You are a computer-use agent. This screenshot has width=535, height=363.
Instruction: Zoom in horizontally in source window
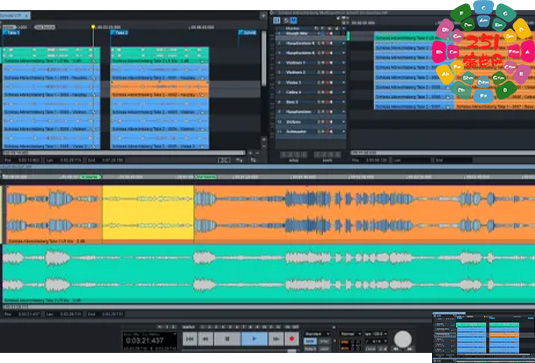click(x=250, y=153)
